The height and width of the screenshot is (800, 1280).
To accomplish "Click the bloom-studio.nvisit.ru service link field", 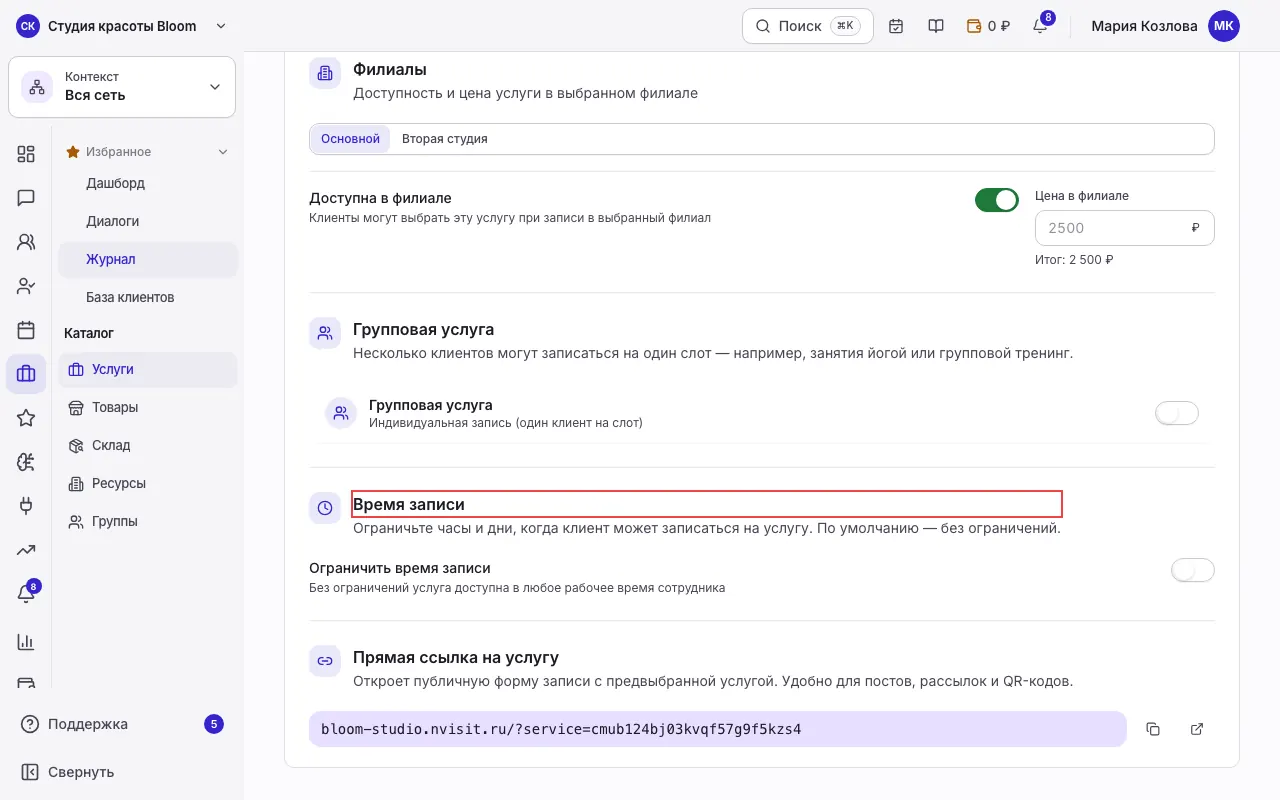I will pyautogui.click(x=718, y=729).
